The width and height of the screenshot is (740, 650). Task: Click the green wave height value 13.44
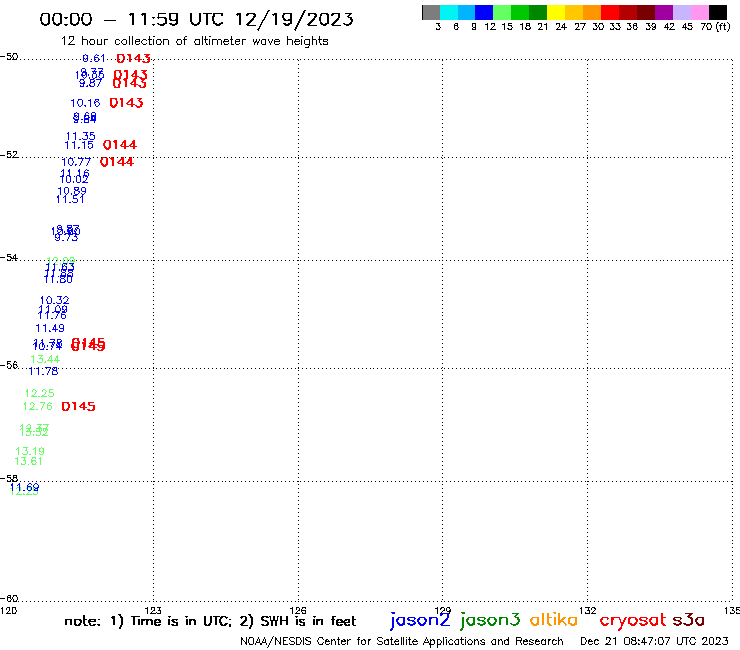pyautogui.click(x=45, y=359)
